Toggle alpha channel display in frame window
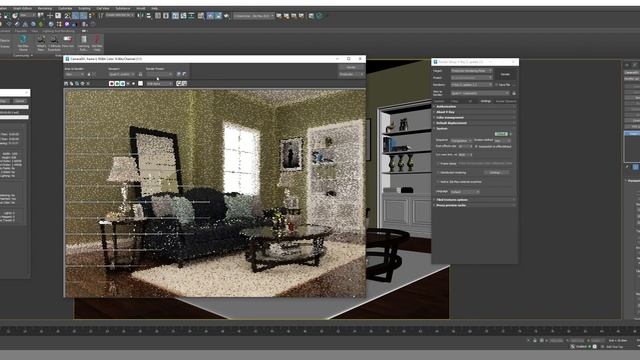640x360 pixels. (x=128, y=83)
